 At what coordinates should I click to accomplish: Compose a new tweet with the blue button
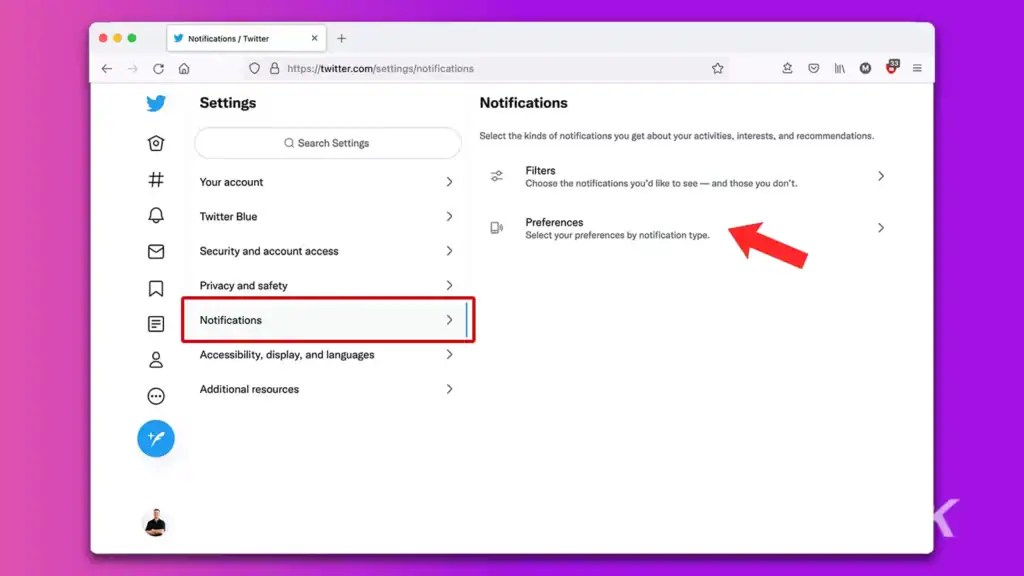[x=156, y=438]
